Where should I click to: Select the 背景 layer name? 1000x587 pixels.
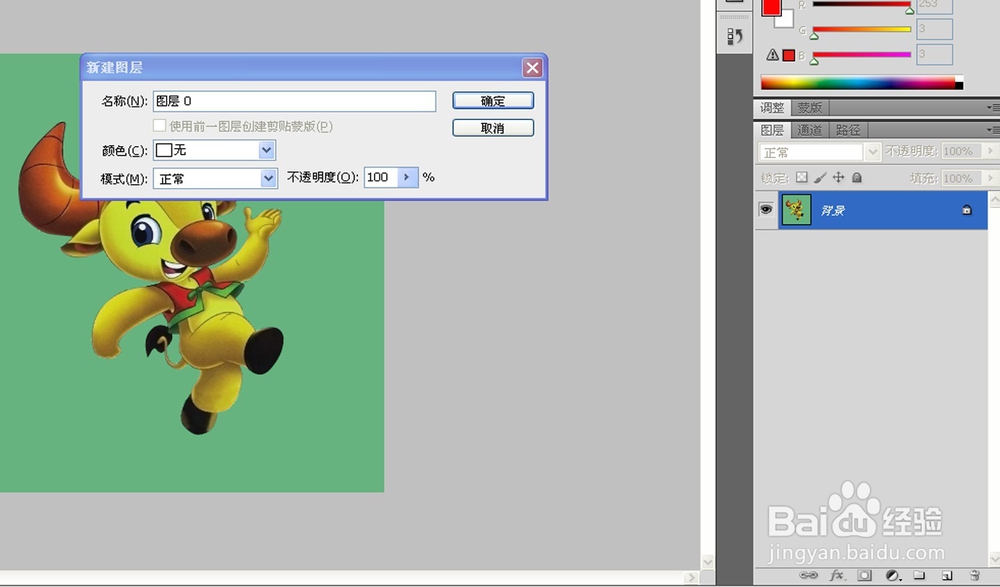click(832, 211)
